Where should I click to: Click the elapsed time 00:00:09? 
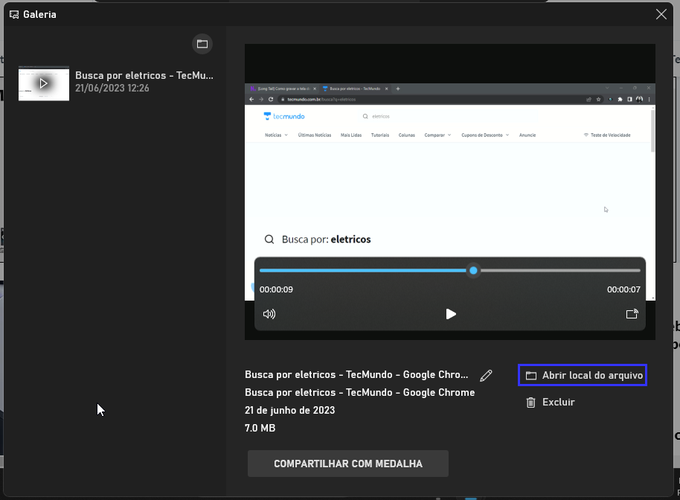coord(276,289)
